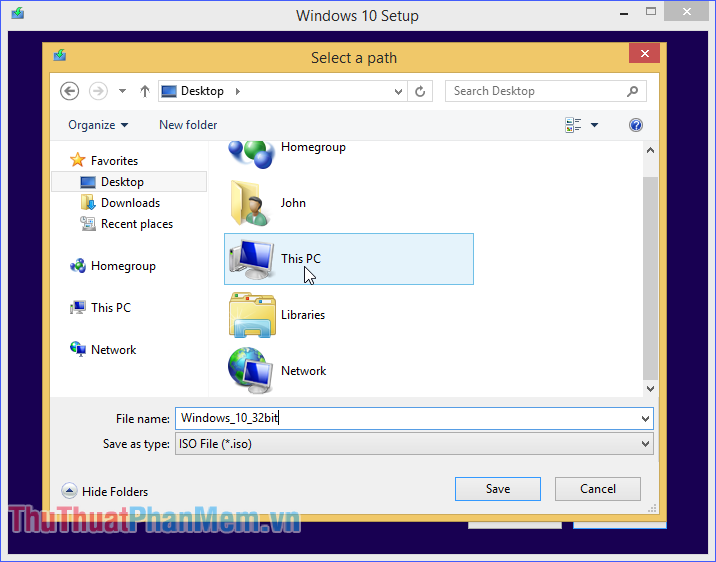The image size is (716, 562).
Task: Click the Windows 10 Setup window icon
Action: (18, 13)
